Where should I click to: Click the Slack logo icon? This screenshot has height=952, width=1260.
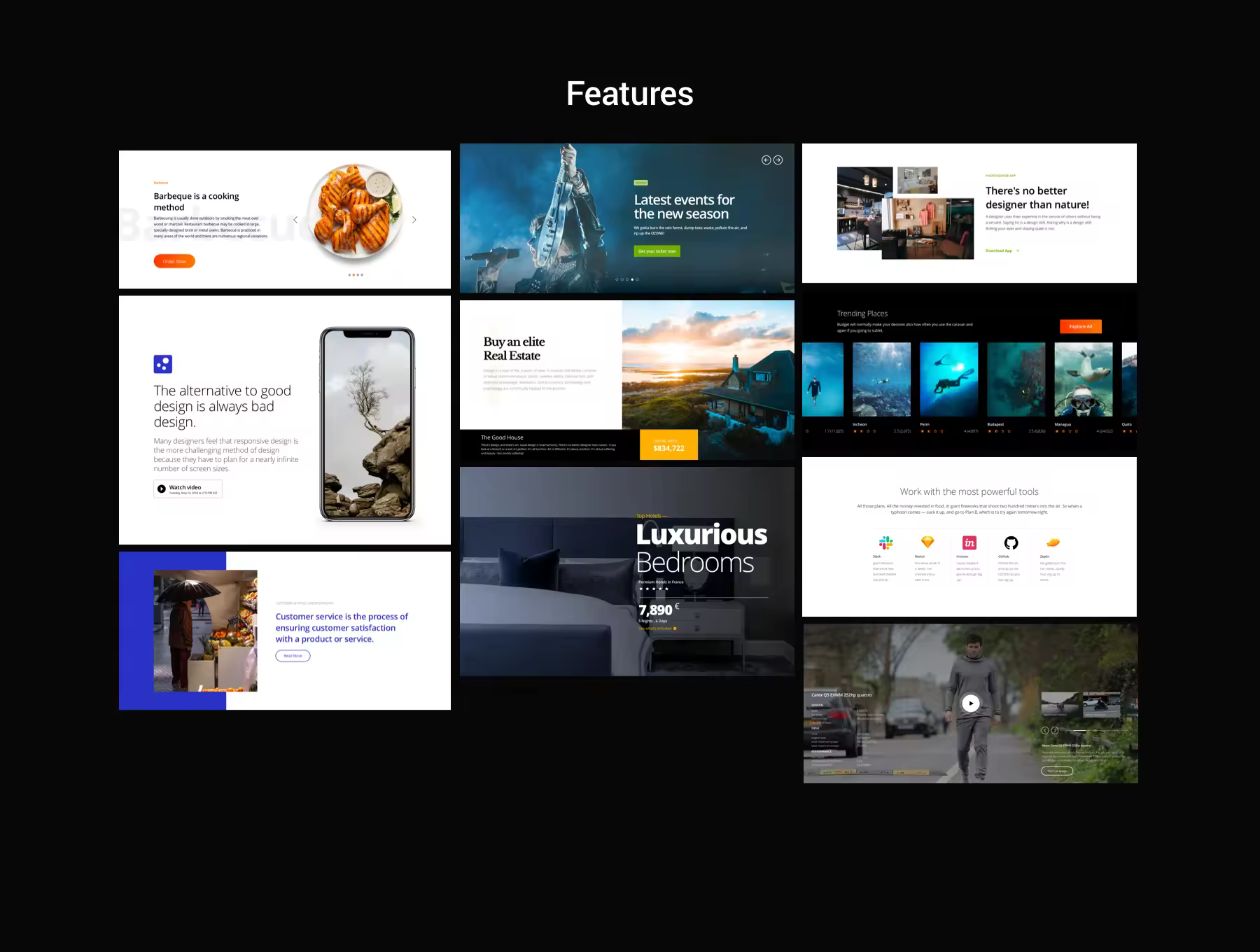(885, 542)
